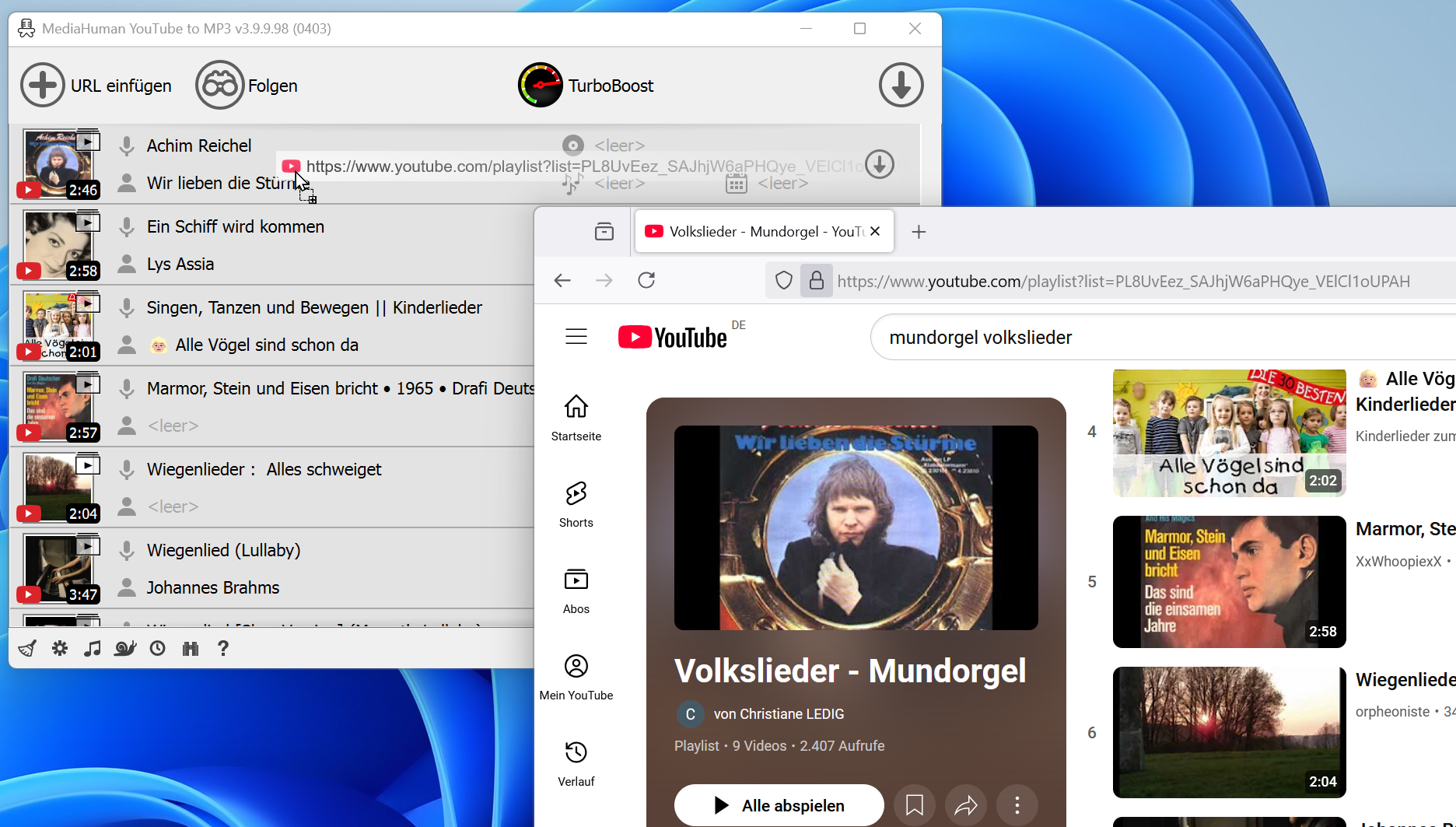The width and height of the screenshot is (1456, 827).
Task: Click the browser back arrow
Action: [x=562, y=280]
